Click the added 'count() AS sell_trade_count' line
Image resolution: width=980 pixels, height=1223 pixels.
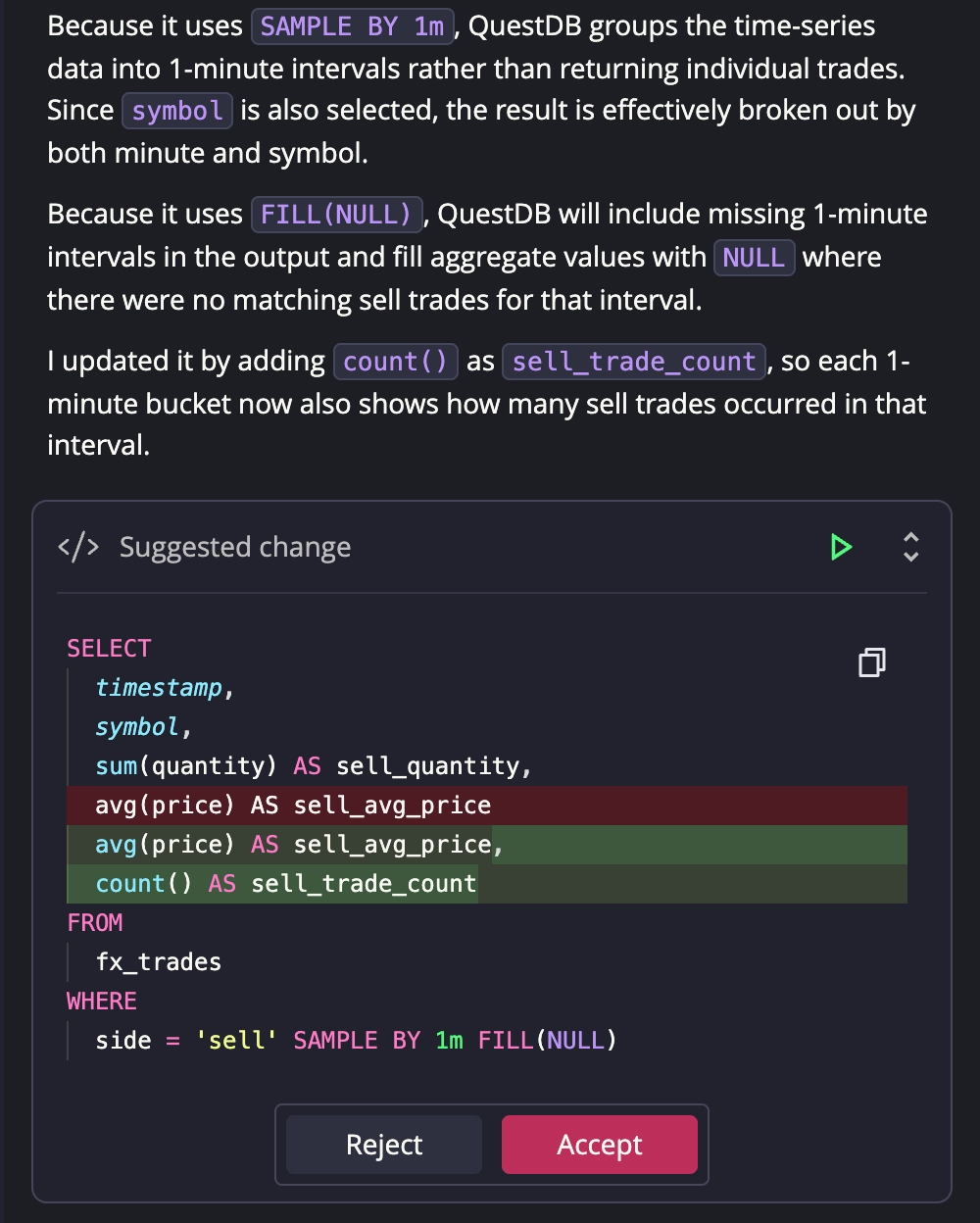coord(487,884)
